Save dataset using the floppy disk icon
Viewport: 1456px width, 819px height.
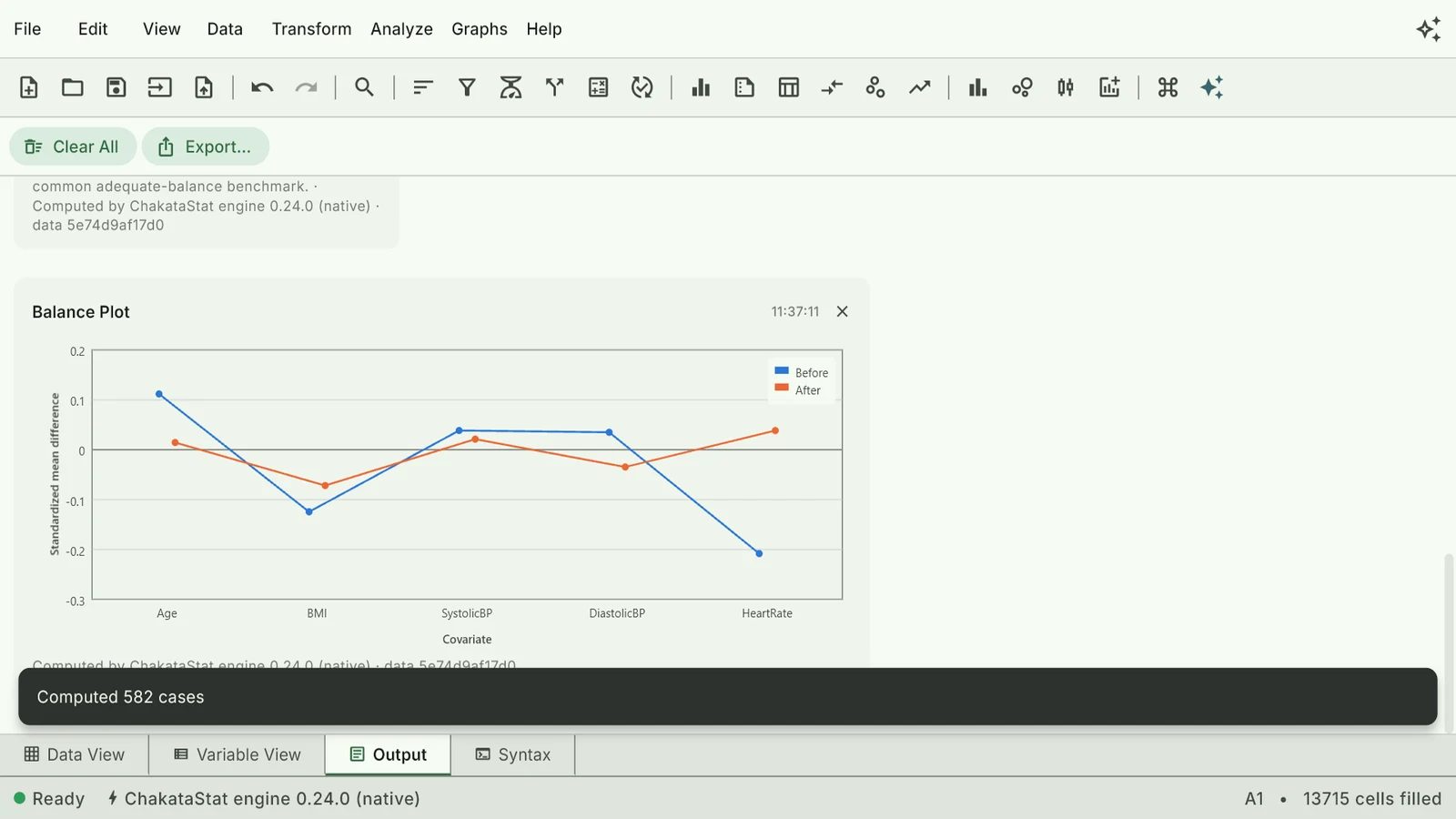pos(116,87)
